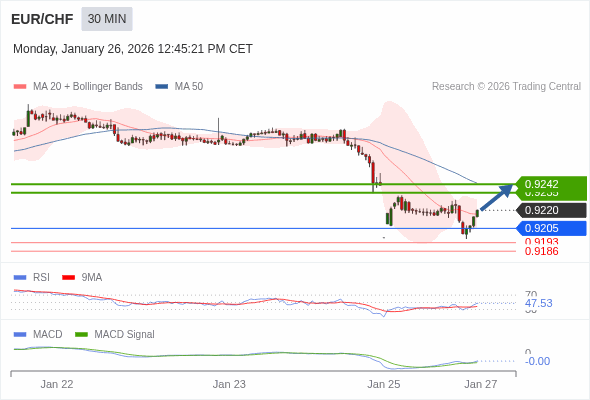Click the 9MA legend label
This screenshot has height=400, width=590.
92,277
